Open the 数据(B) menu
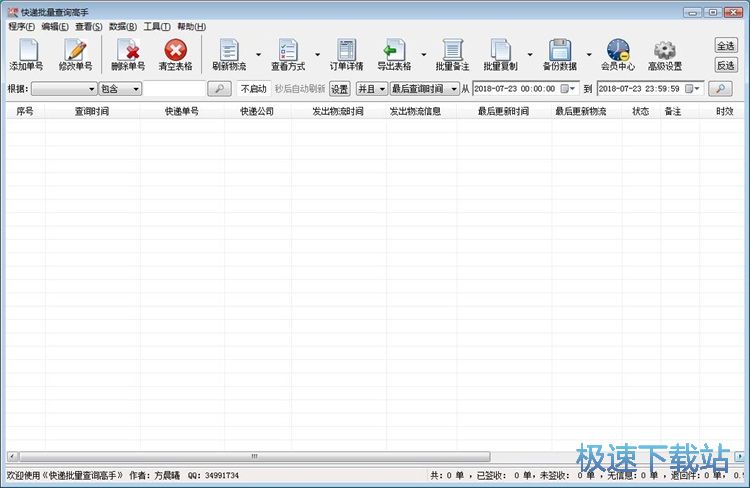The image size is (750, 488). tap(123, 27)
